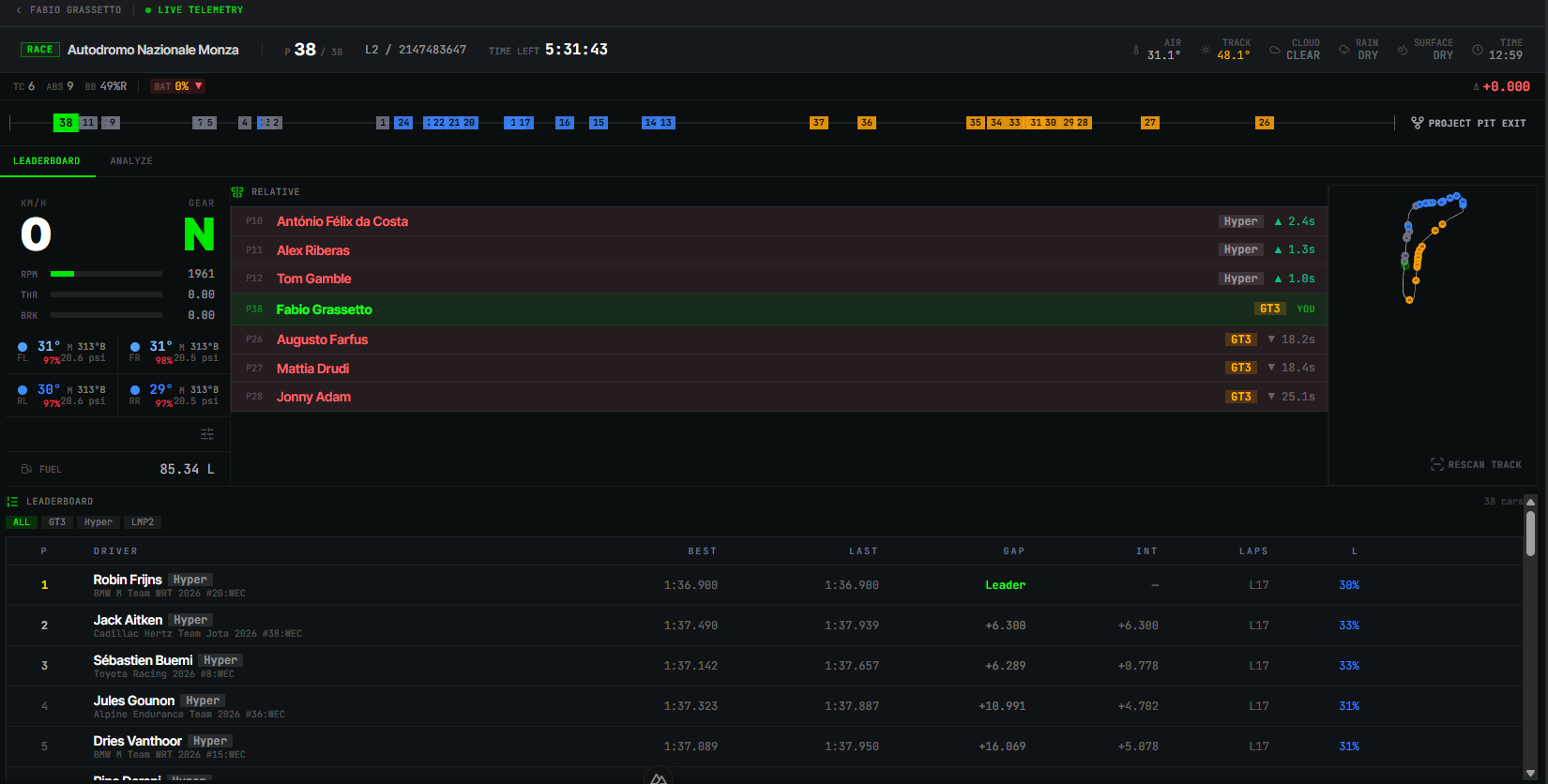Click the leaderboard vertical scrollbar thumb
Image resolution: width=1548 pixels, height=784 pixels.
click(1530, 533)
